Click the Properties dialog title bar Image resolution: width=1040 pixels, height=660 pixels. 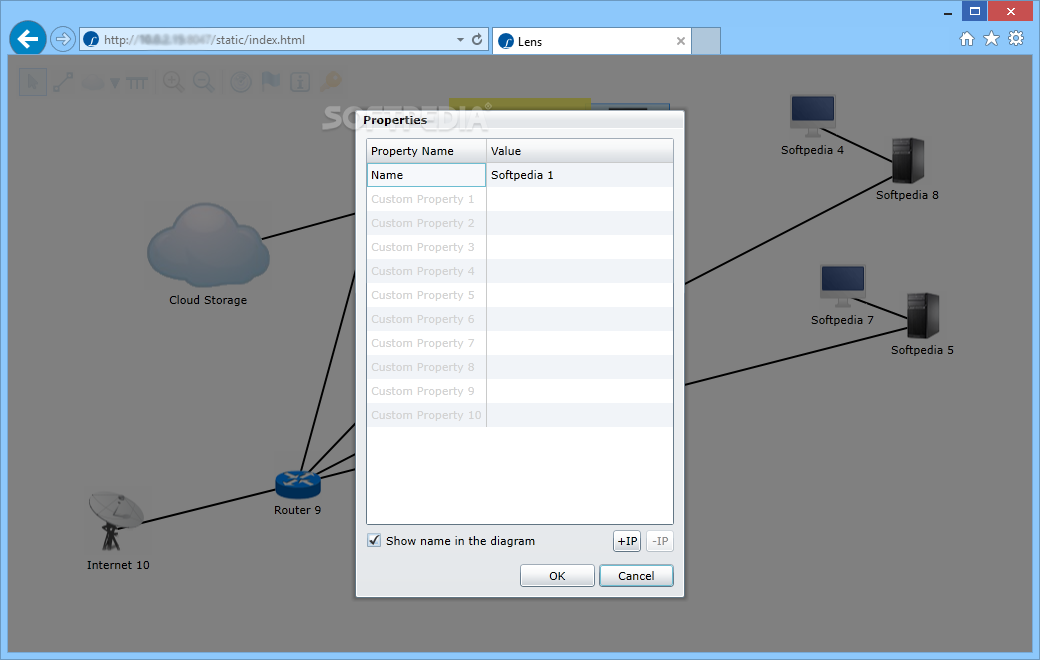(x=520, y=120)
